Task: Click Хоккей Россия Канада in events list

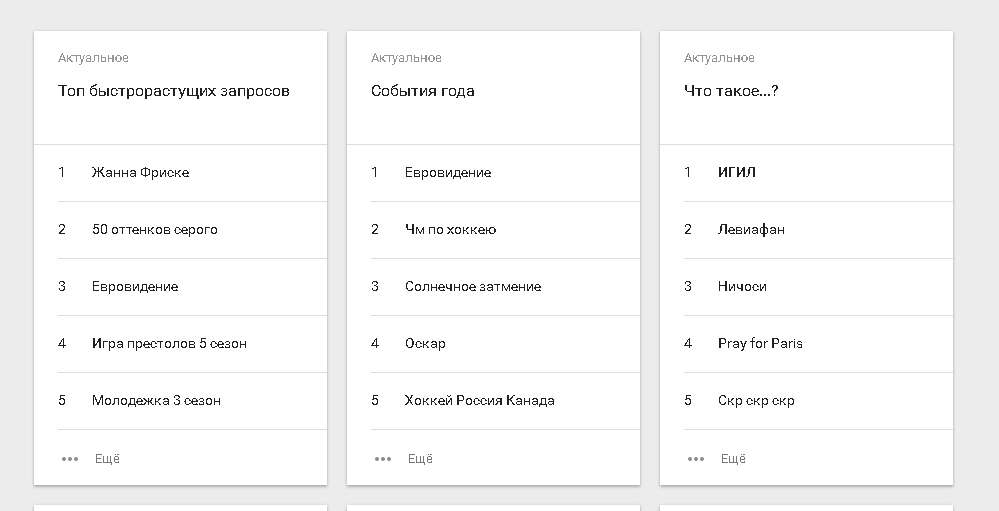Action: coord(479,400)
